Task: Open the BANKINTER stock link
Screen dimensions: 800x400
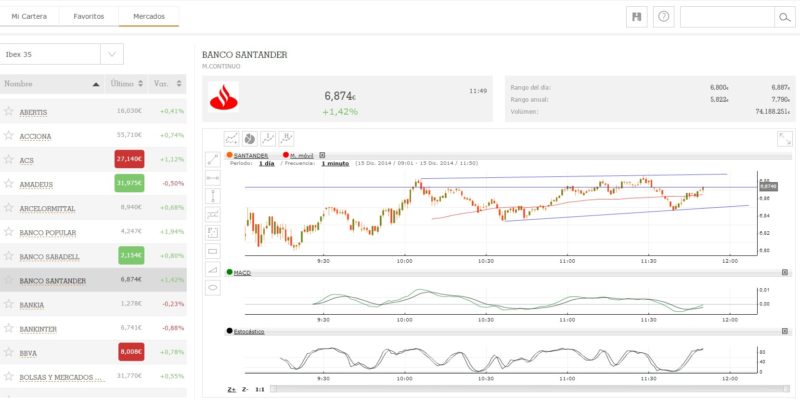Action: (x=38, y=330)
